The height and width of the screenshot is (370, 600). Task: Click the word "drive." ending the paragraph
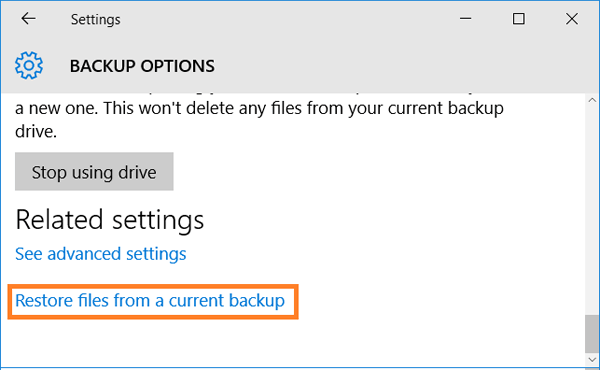(x=36, y=131)
